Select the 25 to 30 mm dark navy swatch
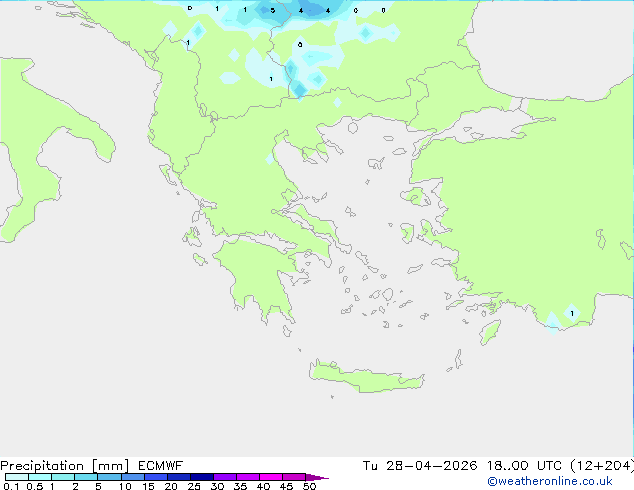 (202, 477)
